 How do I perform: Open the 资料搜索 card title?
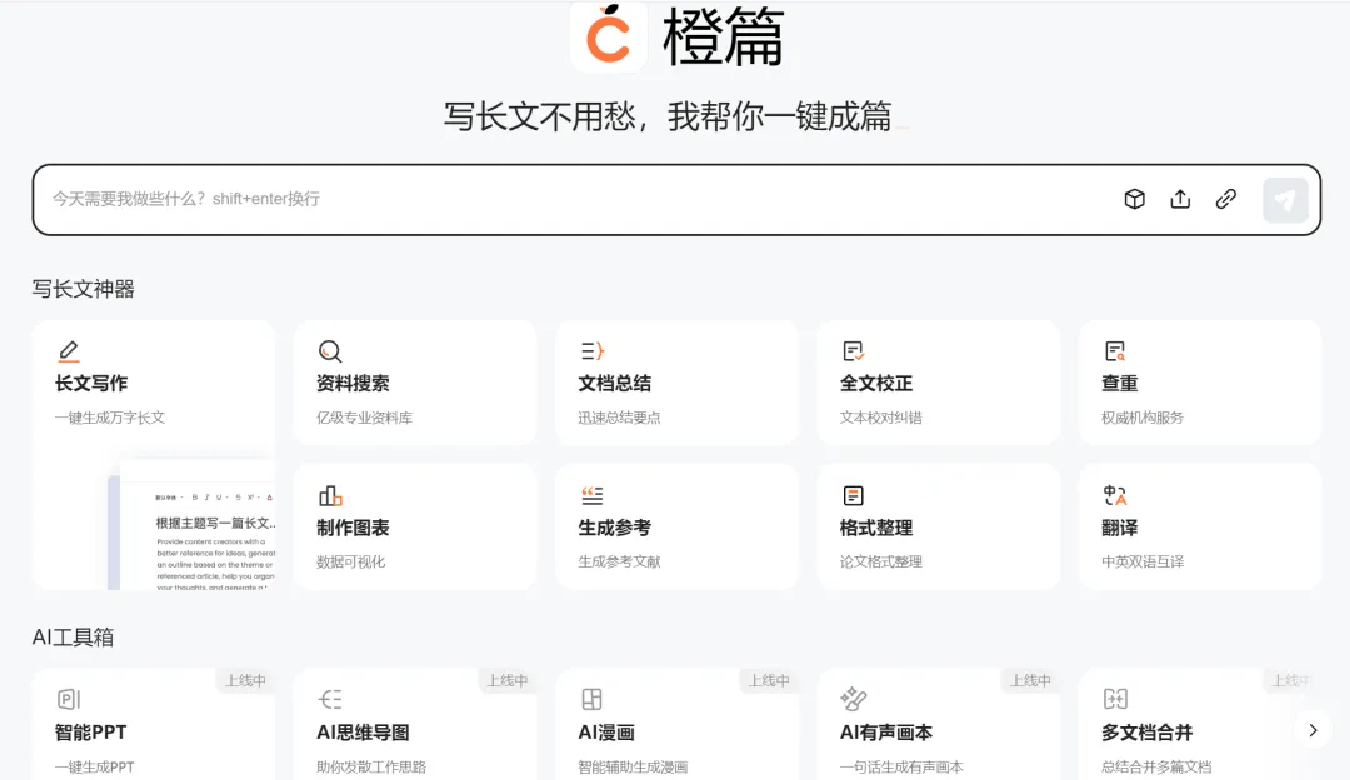click(x=353, y=383)
